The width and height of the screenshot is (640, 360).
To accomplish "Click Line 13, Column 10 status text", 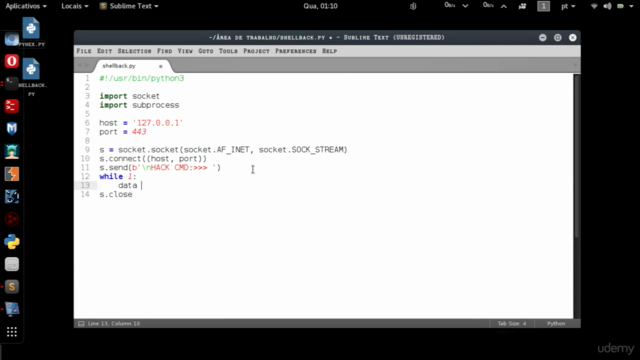I will [x=114, y=324].
